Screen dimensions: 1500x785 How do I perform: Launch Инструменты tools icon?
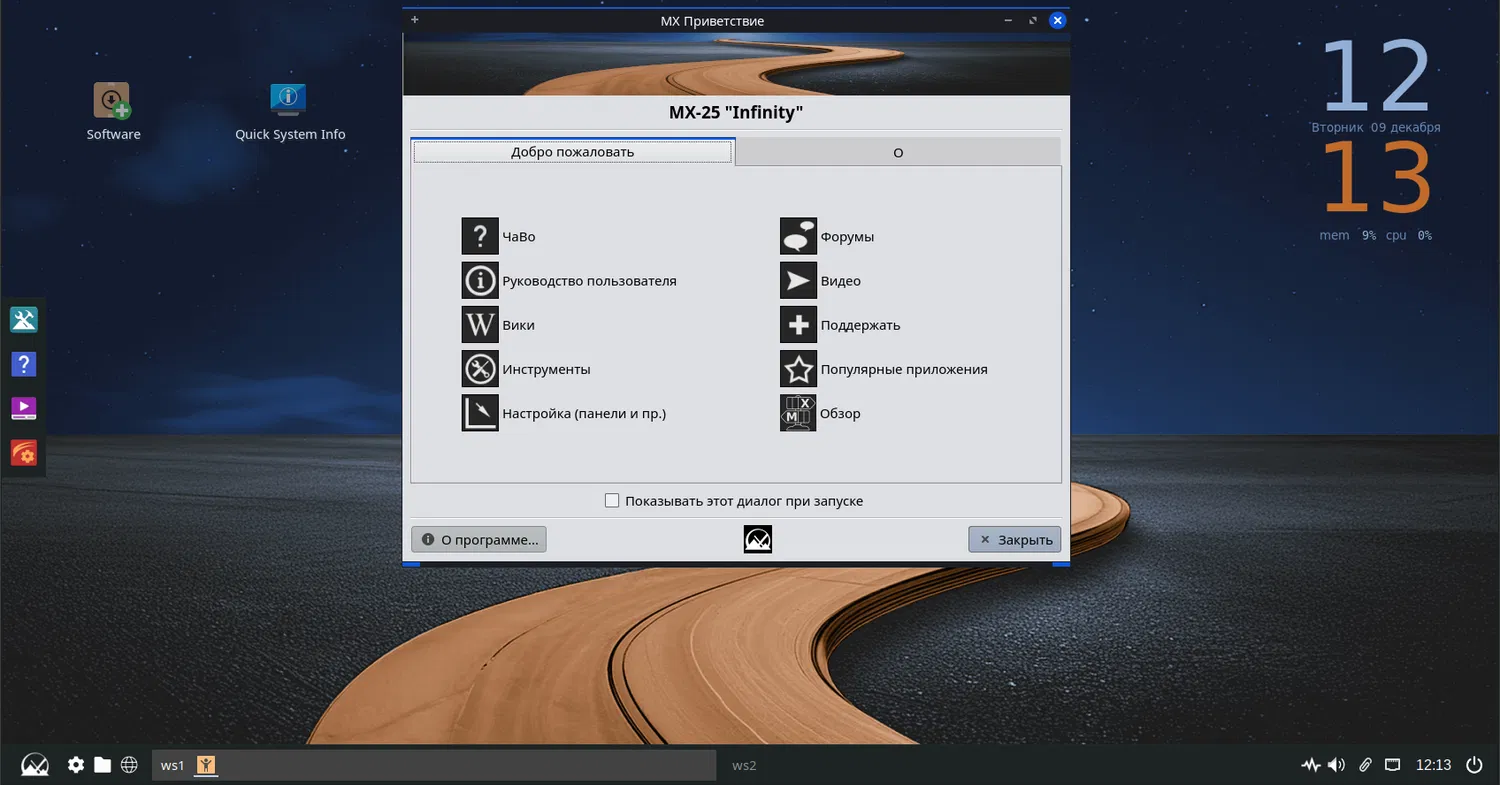pyautogui.click(x=480, y=369)
